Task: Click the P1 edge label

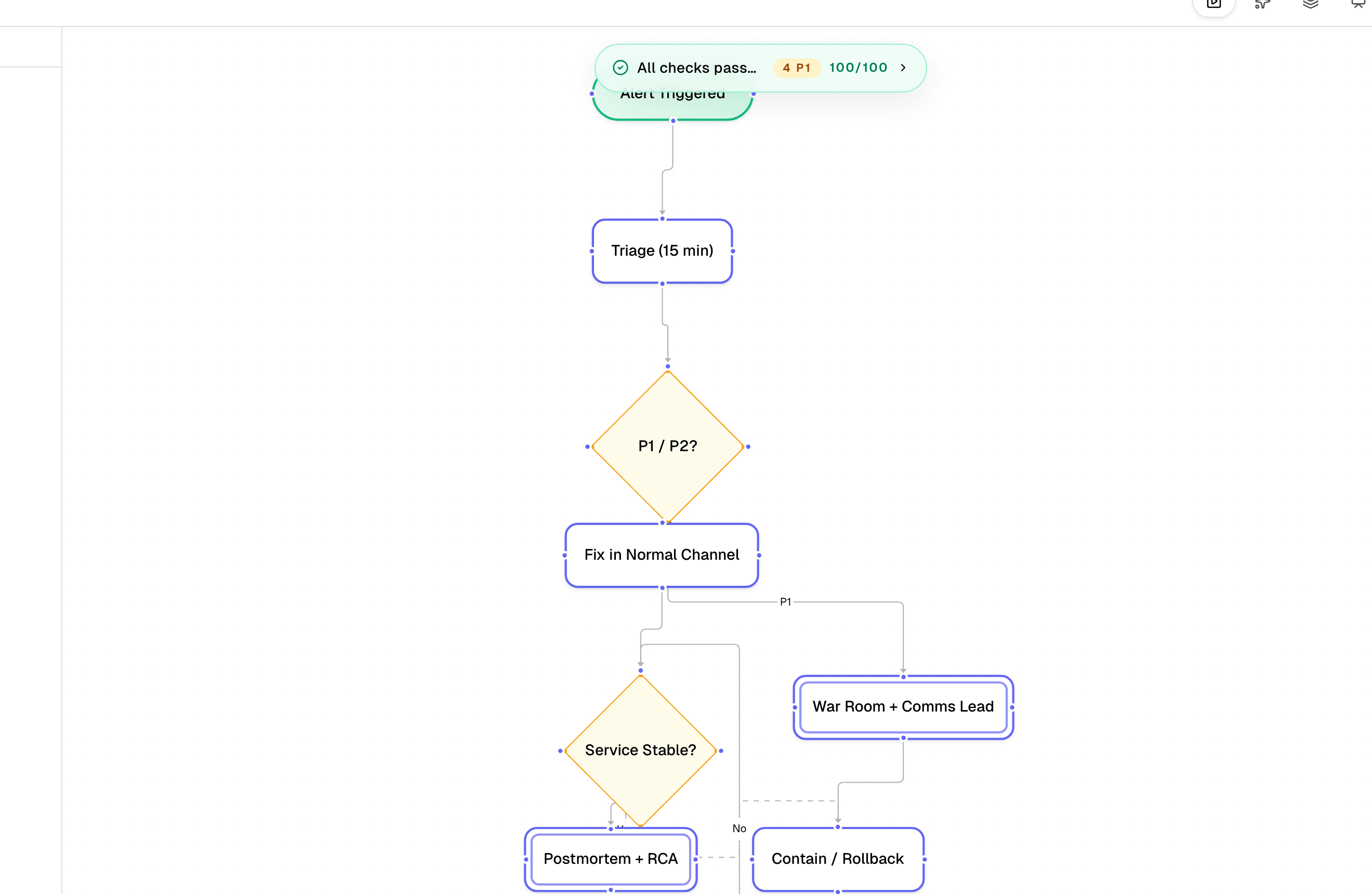Action: 785,601
